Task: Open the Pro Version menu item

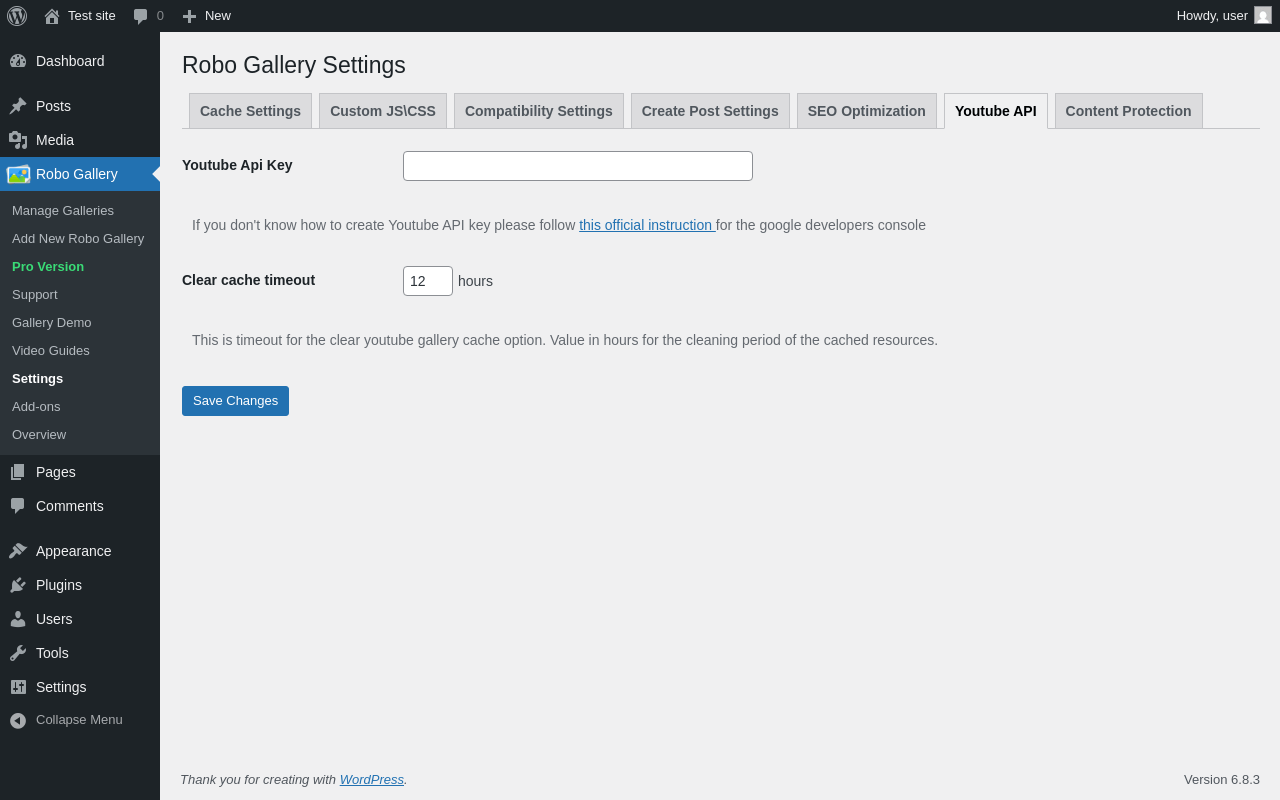Action: 48,266
